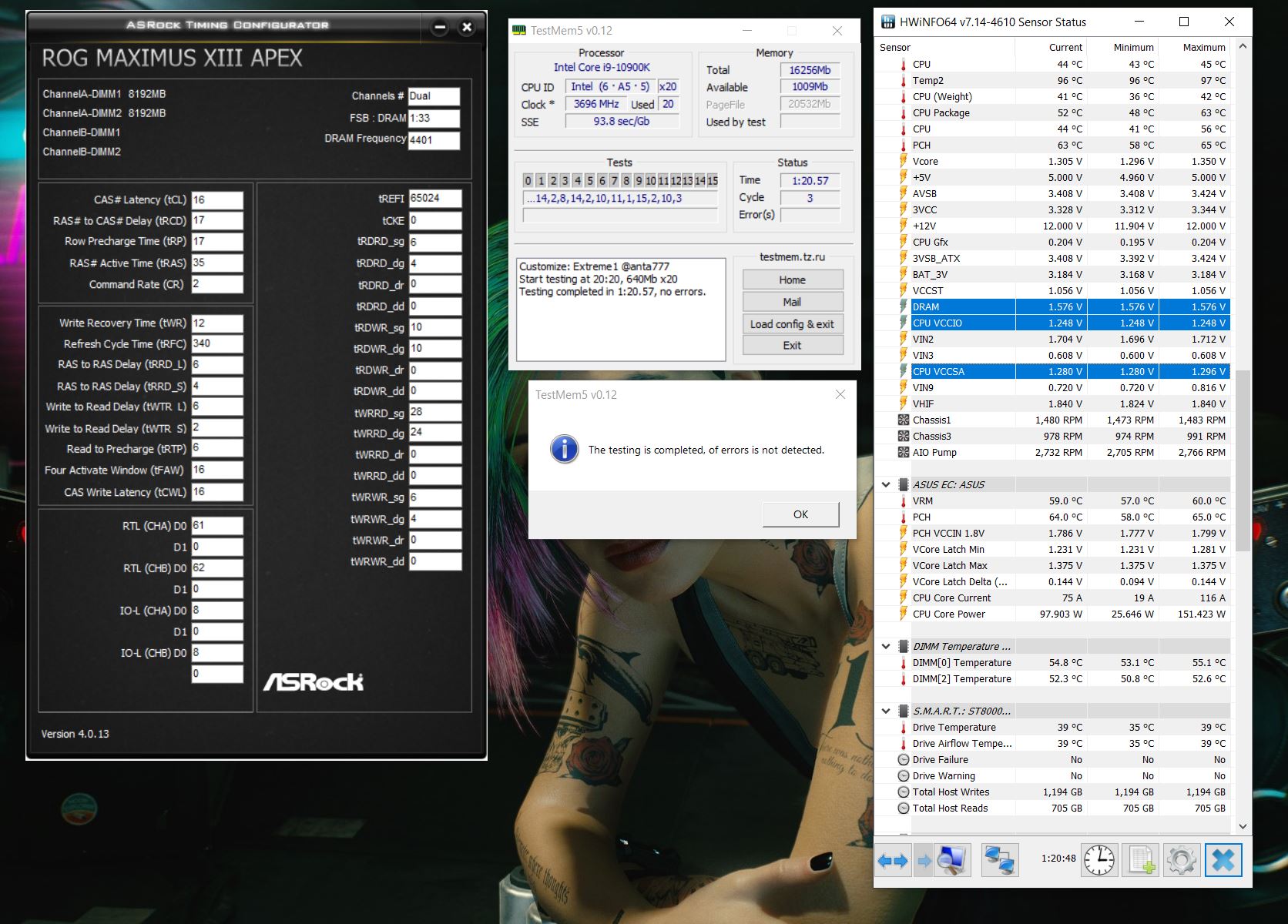Image resolution: width=1288 pixels, height=924 pixels.
Task: Click the round icon beside Drive Failure
Action: 904,760
